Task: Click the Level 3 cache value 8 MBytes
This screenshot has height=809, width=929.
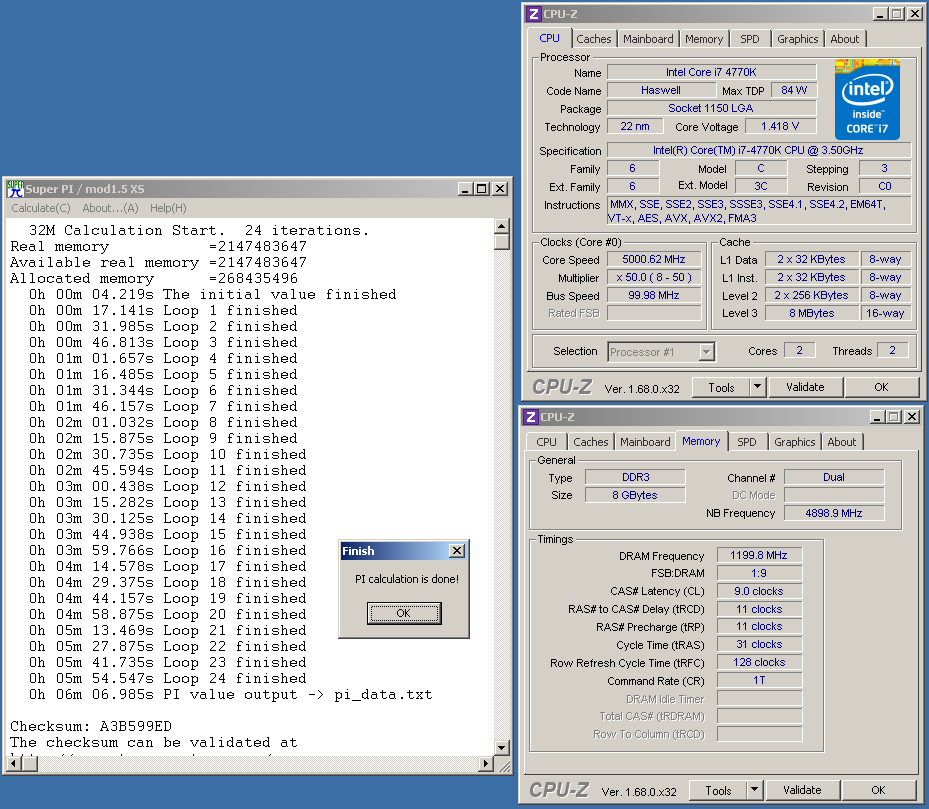Action: tap(811, 313)
